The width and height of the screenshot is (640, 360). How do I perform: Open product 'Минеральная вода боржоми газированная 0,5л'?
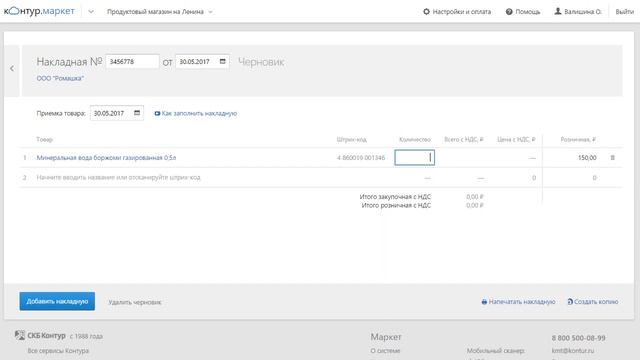click(x=106, y=158)
